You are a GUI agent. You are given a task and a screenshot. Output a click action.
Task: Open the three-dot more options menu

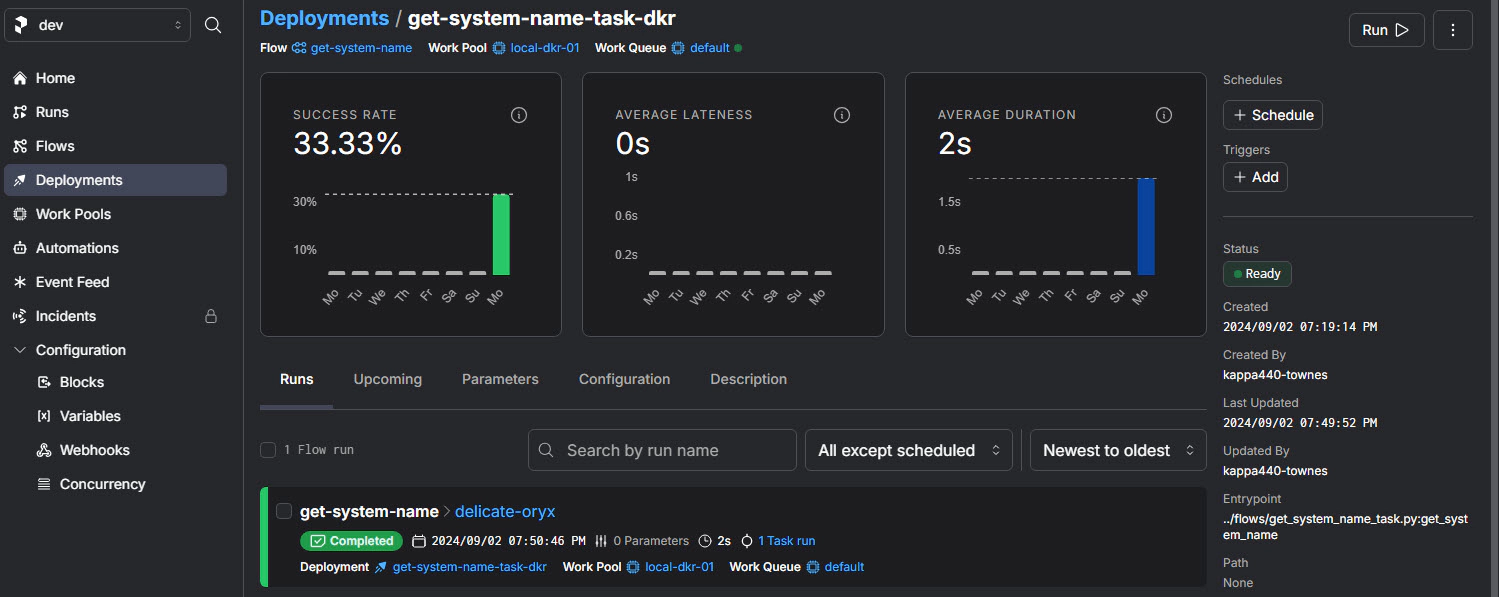[x=1453, y=30]
